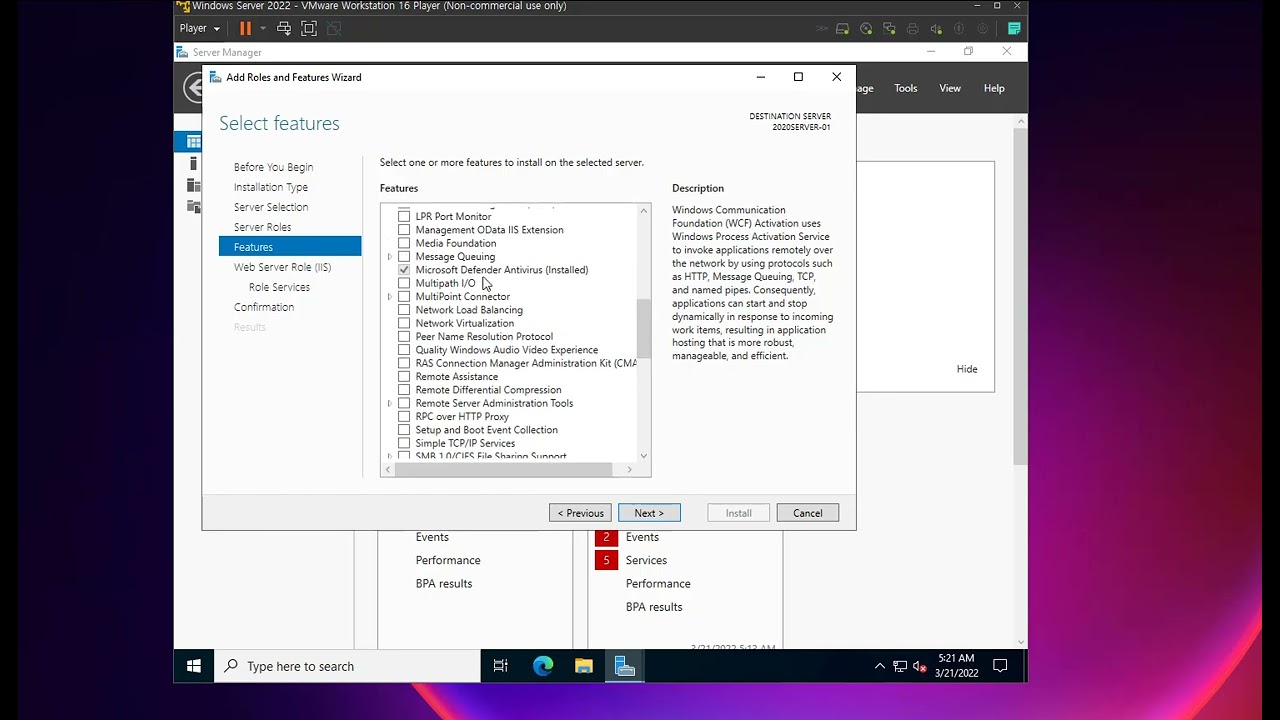This screenshot has width=1280, height=720.
Task: Open the network status tray icon
Action: [x=900, y=666]
